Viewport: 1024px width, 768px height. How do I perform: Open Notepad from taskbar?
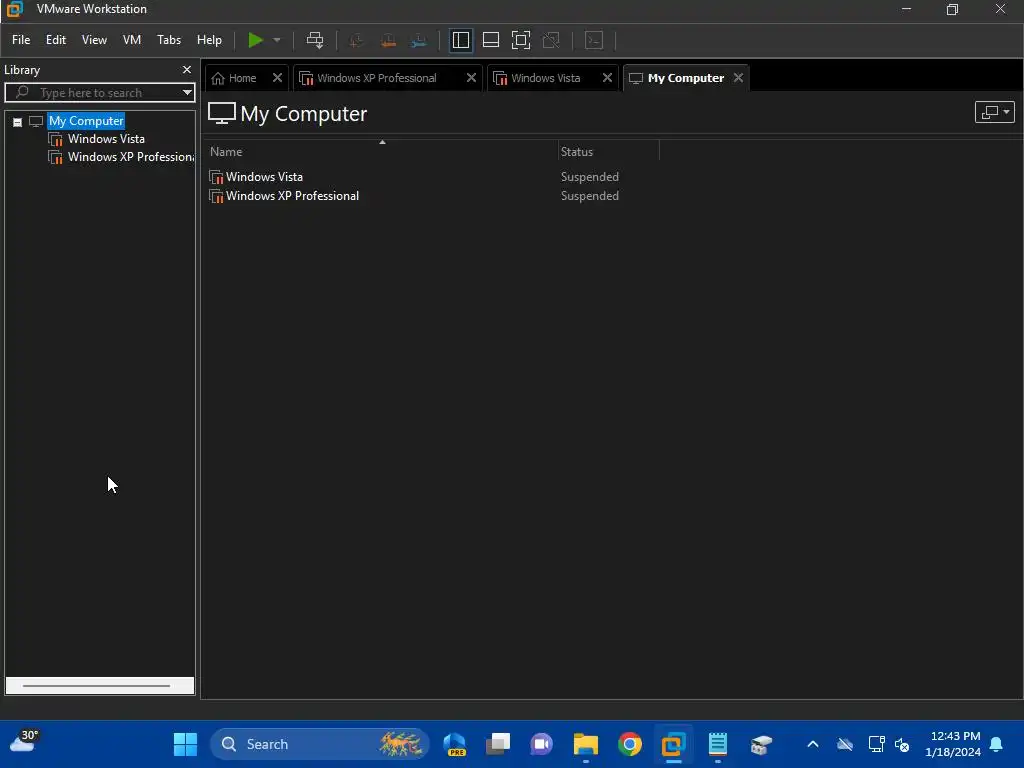click(718, 744)
